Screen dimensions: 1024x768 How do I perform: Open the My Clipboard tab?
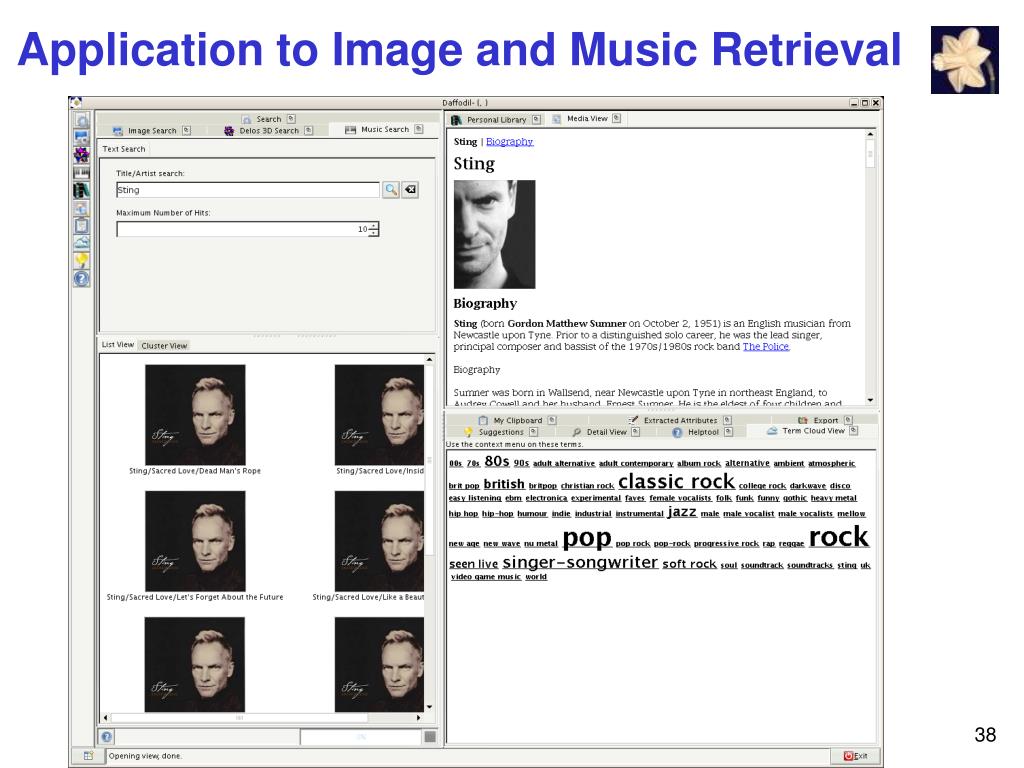point(517,421)
